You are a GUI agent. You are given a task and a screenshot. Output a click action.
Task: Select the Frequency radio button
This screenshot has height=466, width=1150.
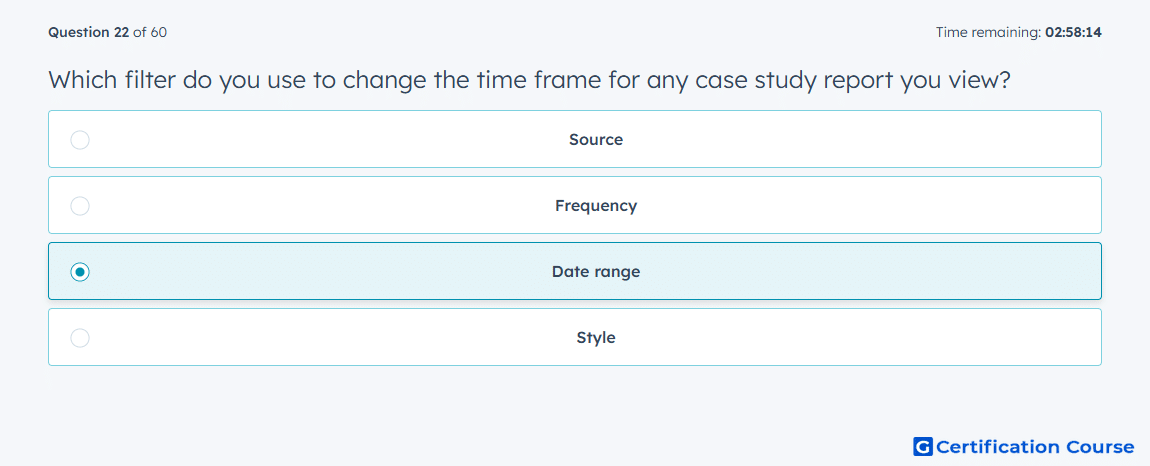(x=80, y=205)
